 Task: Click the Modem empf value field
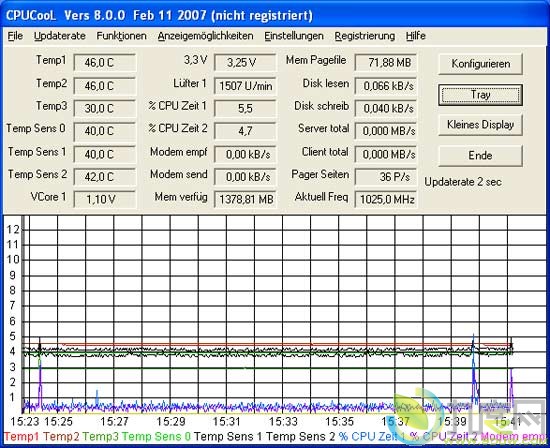pos(245,154)
